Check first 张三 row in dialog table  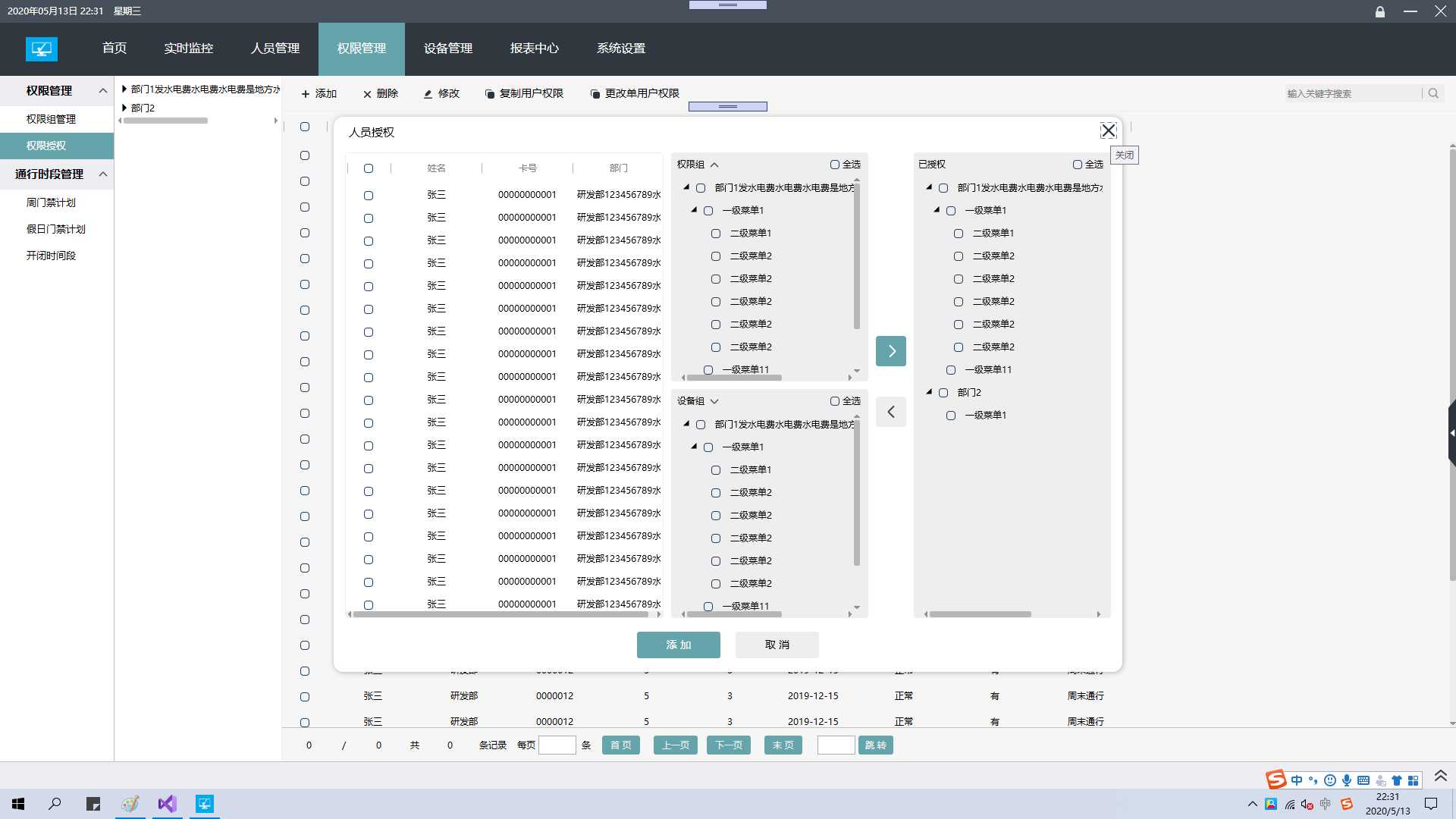tap(369, 196)
